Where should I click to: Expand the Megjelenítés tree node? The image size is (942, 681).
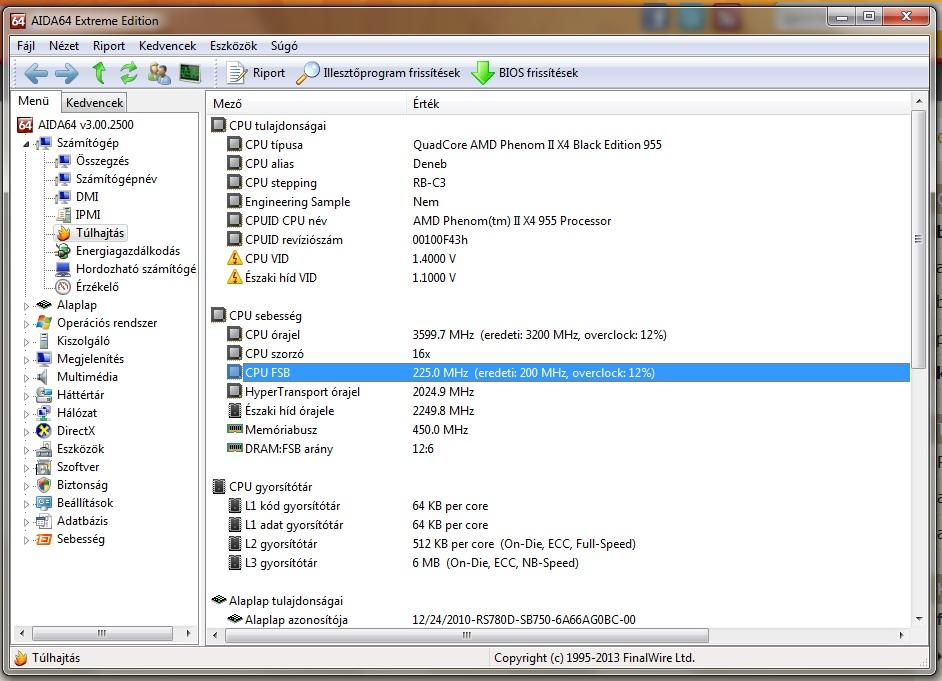click(26, 360)
